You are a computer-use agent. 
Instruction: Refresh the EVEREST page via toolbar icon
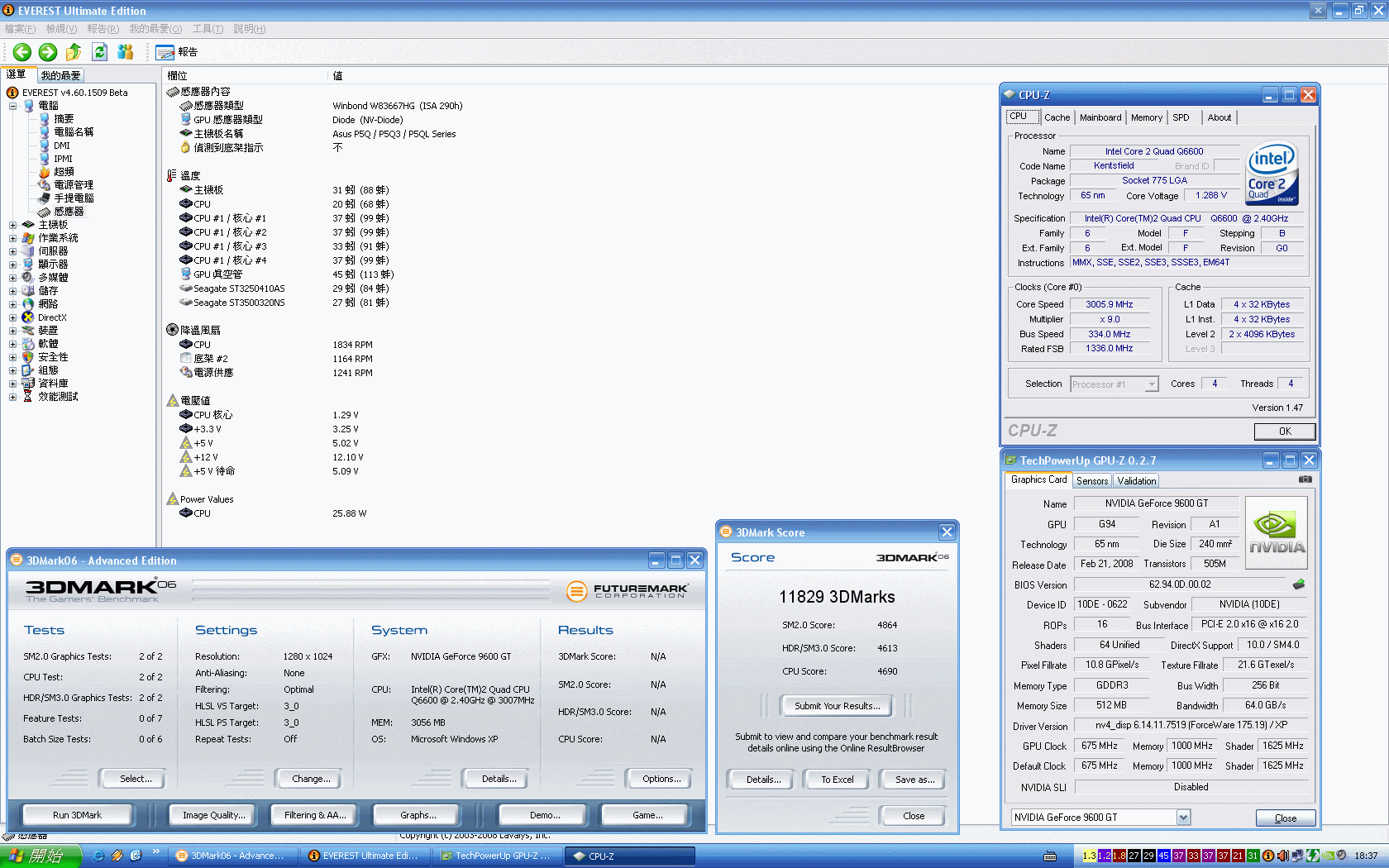pos(100,52)
